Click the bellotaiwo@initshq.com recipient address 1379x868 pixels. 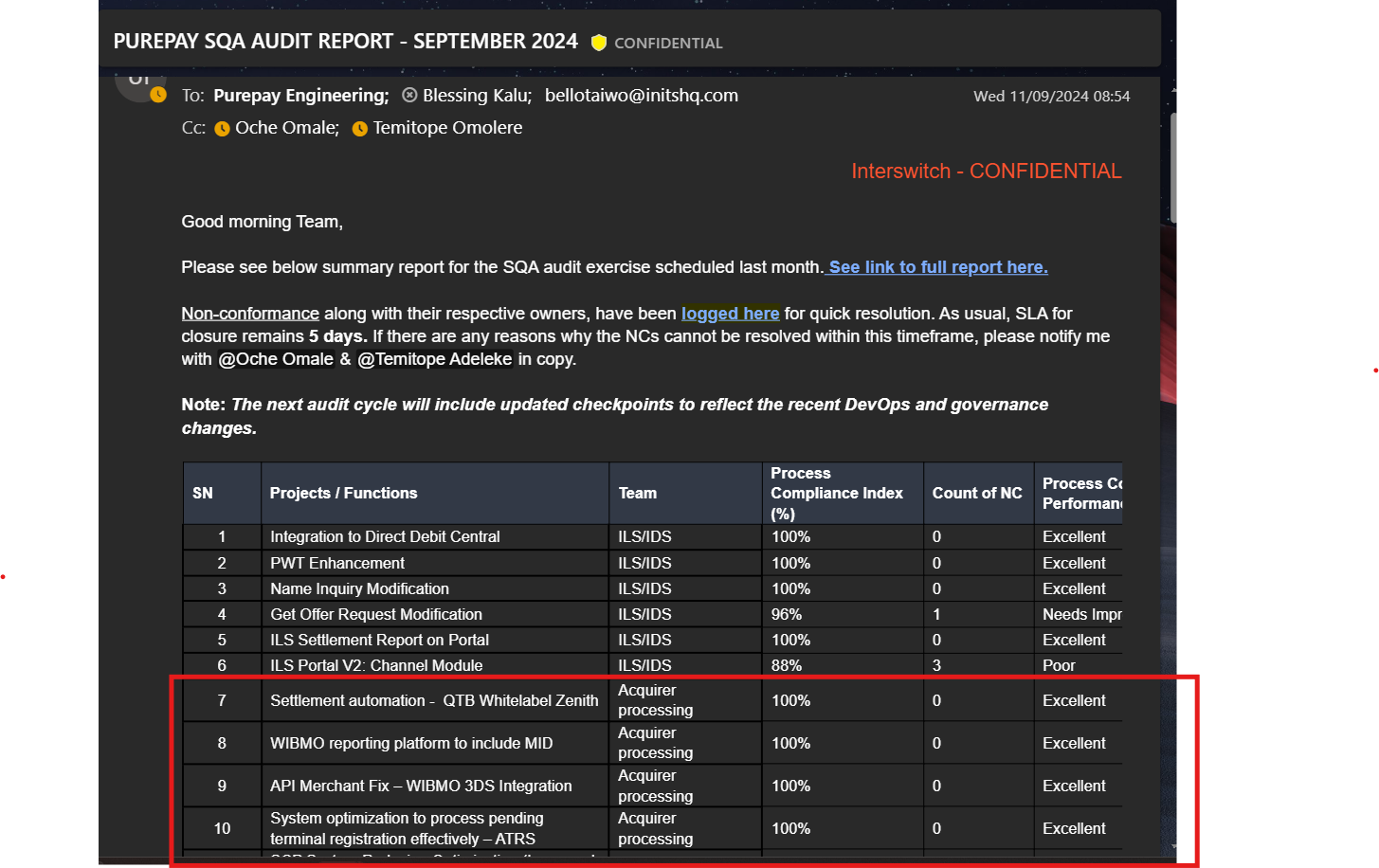pos(641,96)
